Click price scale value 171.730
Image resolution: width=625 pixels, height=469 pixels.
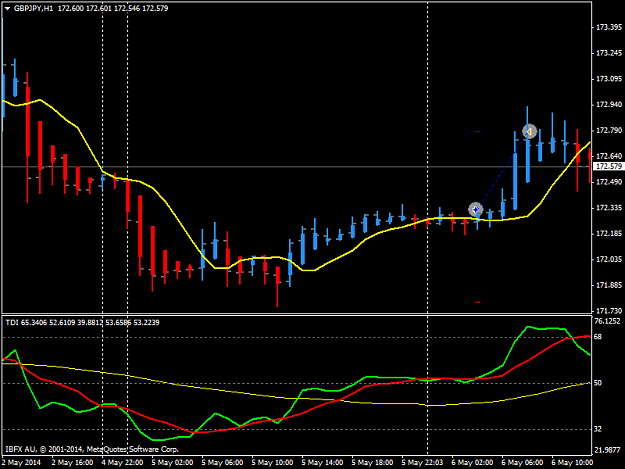click(x=609, y=310)
